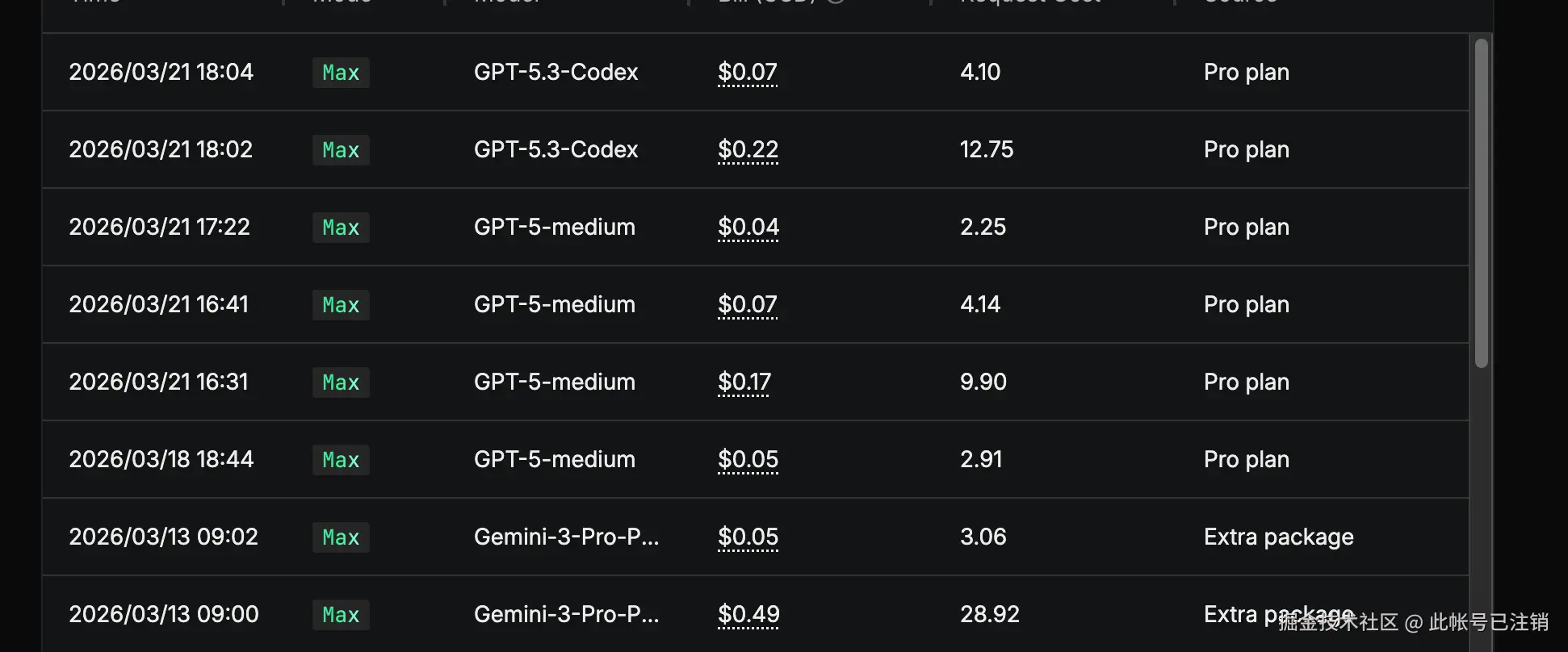Click the $0.49 bill amount

click(748, 615)
